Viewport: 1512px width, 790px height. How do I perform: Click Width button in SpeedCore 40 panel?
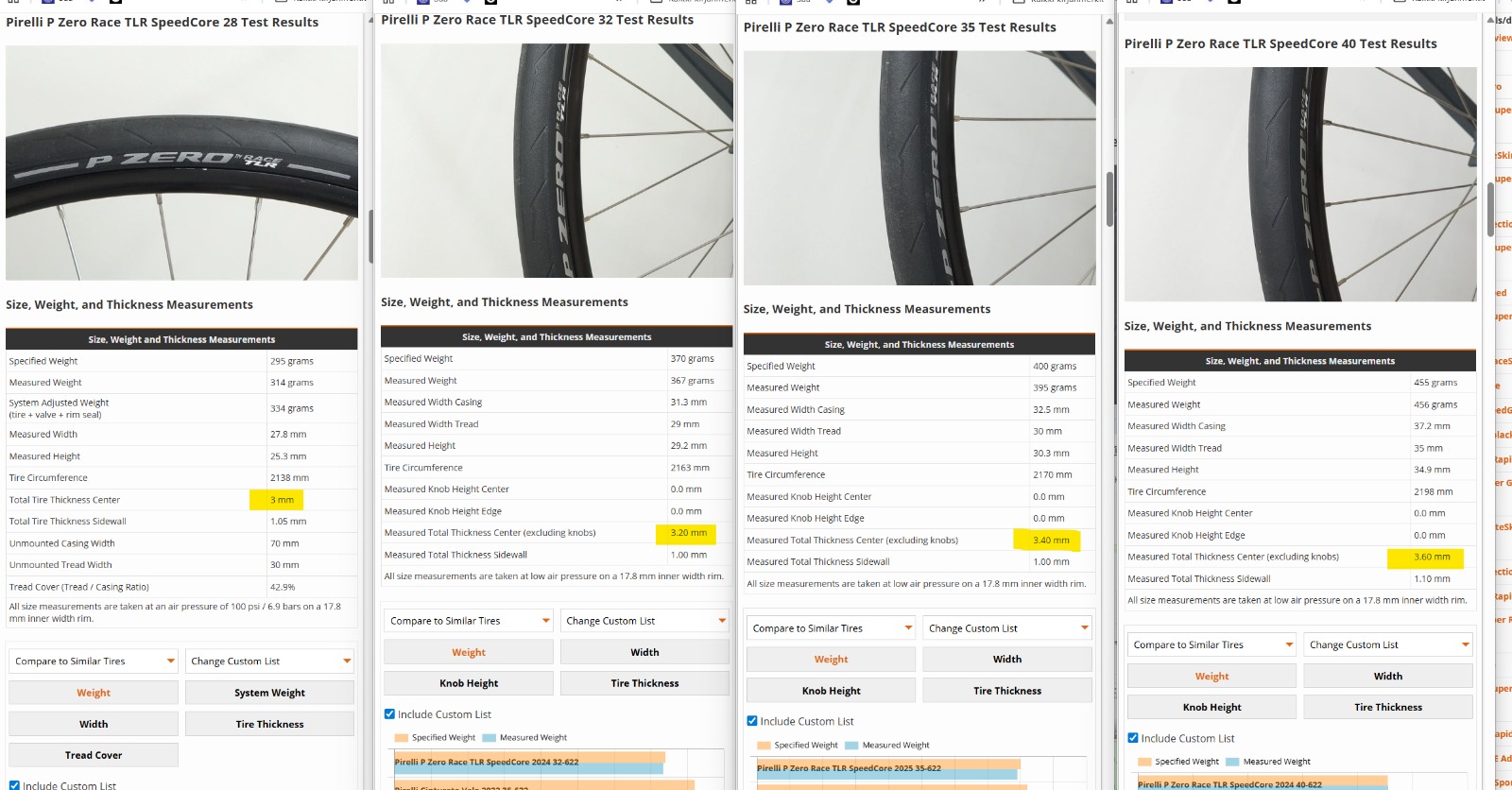[1387, 677]
